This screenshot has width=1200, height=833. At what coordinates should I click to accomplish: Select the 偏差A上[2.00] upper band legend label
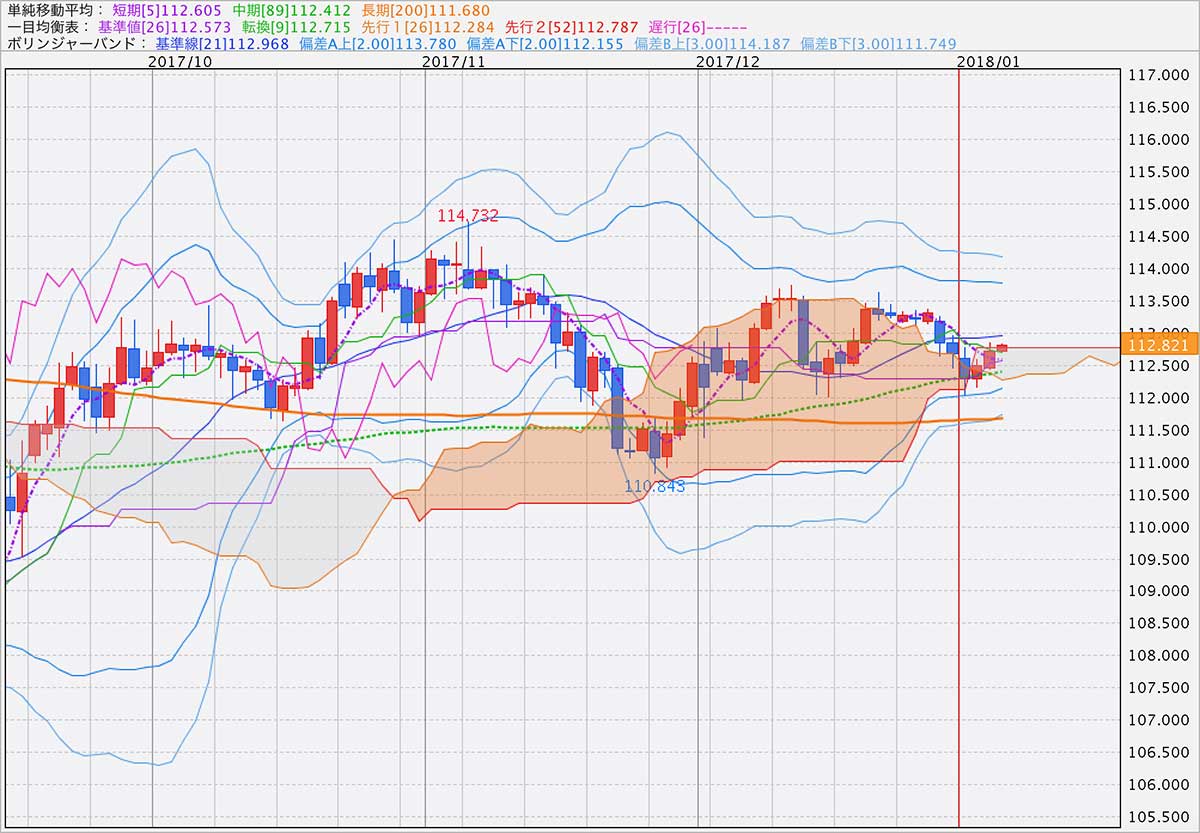[378, 44]
